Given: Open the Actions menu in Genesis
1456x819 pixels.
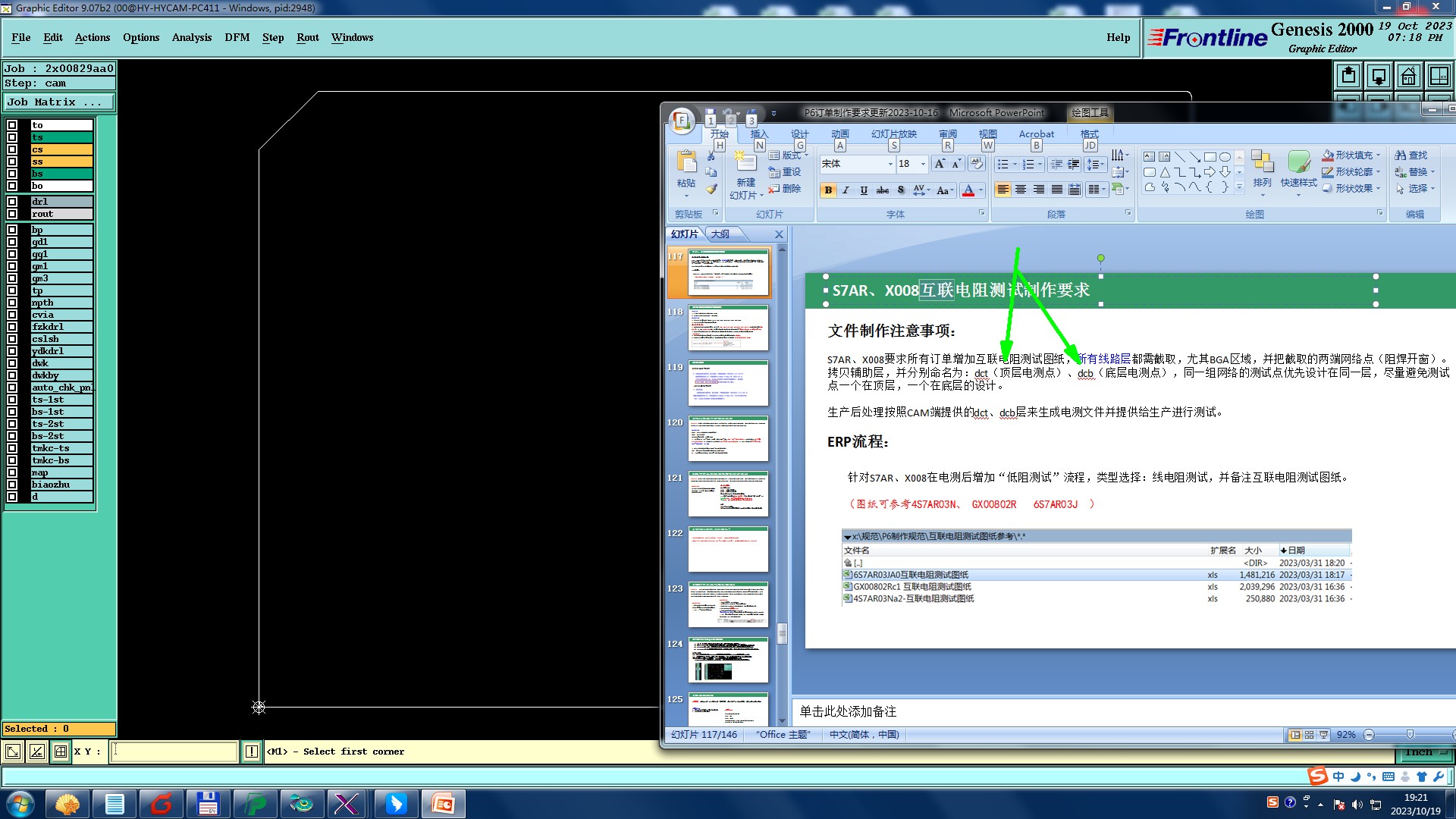Looking at the screenshot, I should click(x=93, y=37).
